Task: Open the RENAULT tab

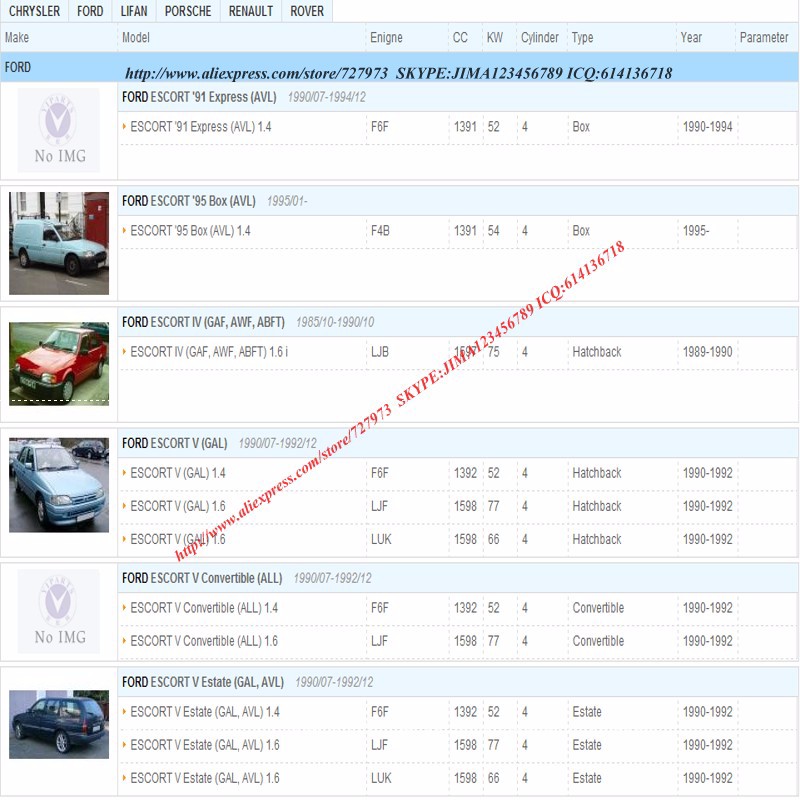Action: [251, 11]
